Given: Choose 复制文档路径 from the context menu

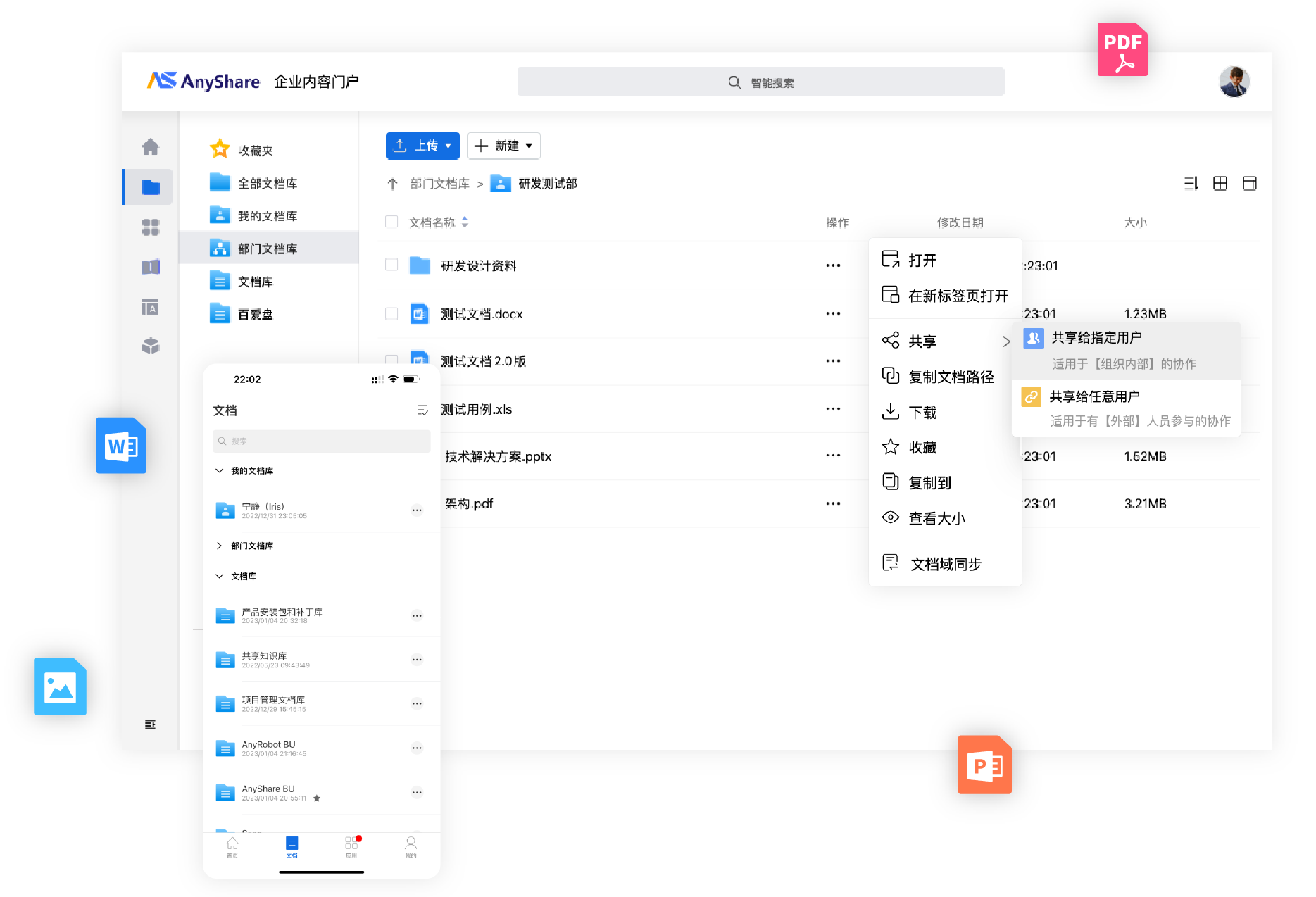Looking at the screenshot, I should coord(945,377).
